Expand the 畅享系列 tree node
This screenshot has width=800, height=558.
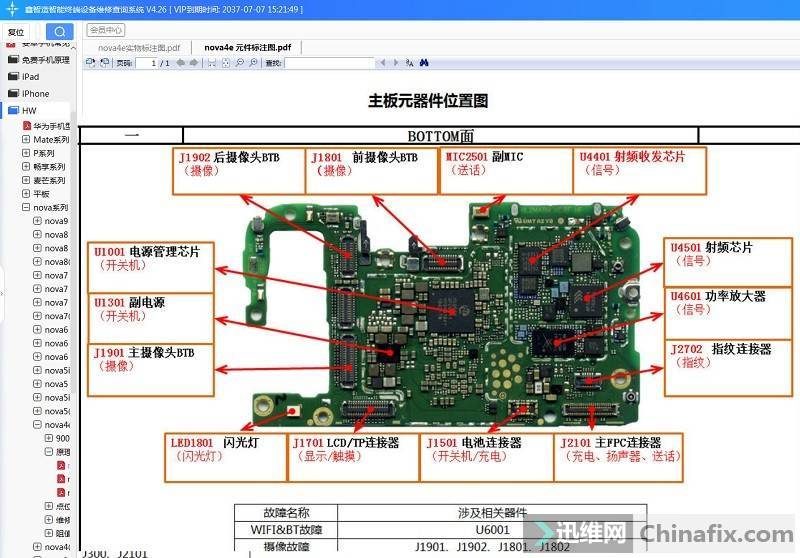point(26,166)
